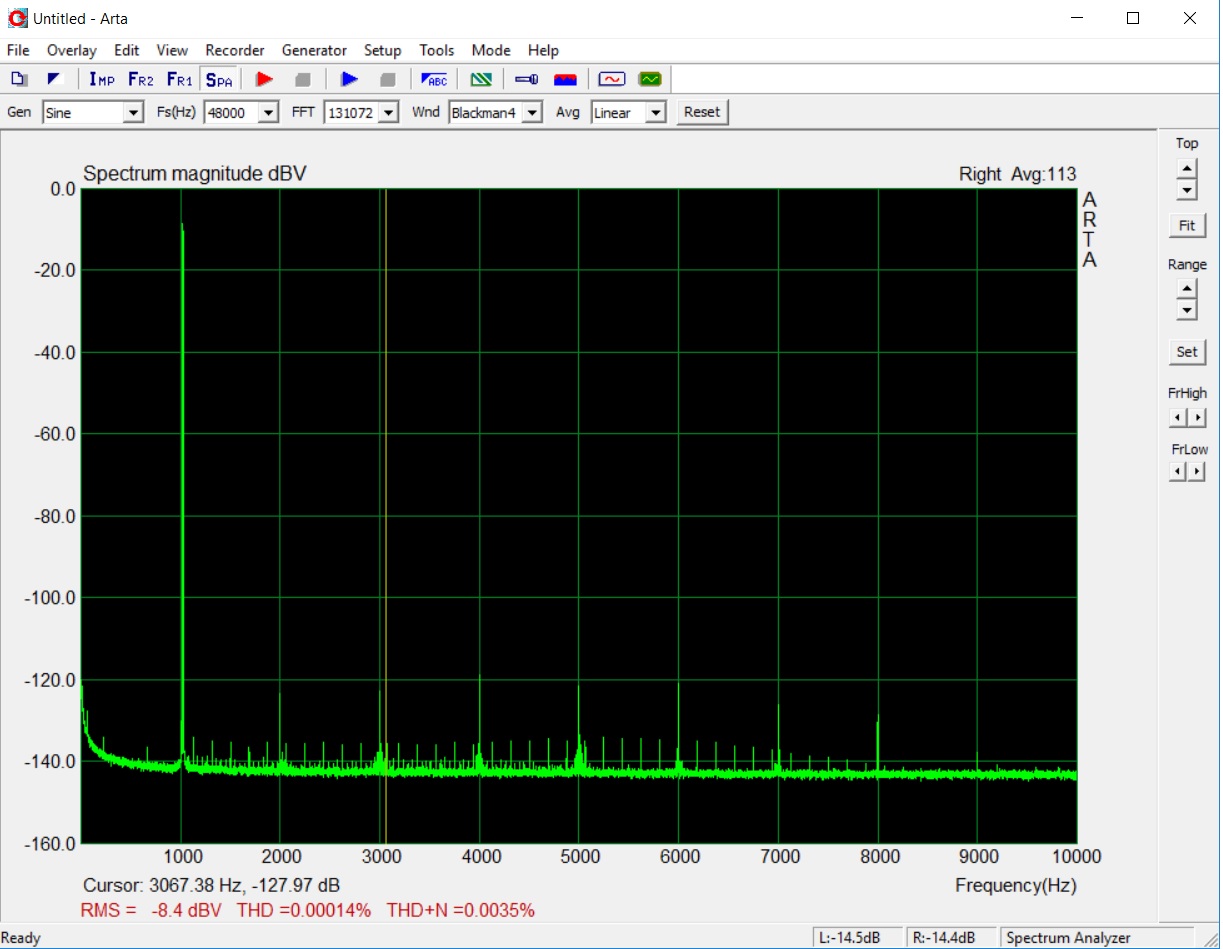1223x949 pixels.
Task: Click the Arta application icon in title bar
Action: coord(17,18)
